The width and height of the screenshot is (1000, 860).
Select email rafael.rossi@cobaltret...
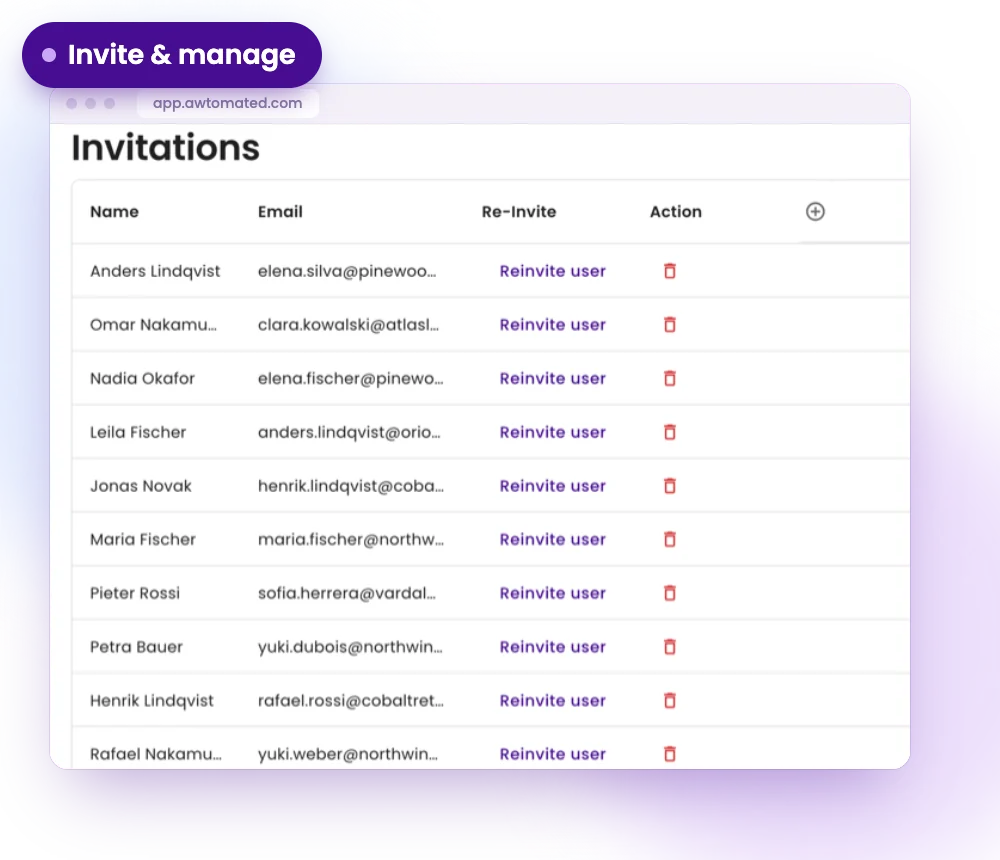(x=351, y=700)
